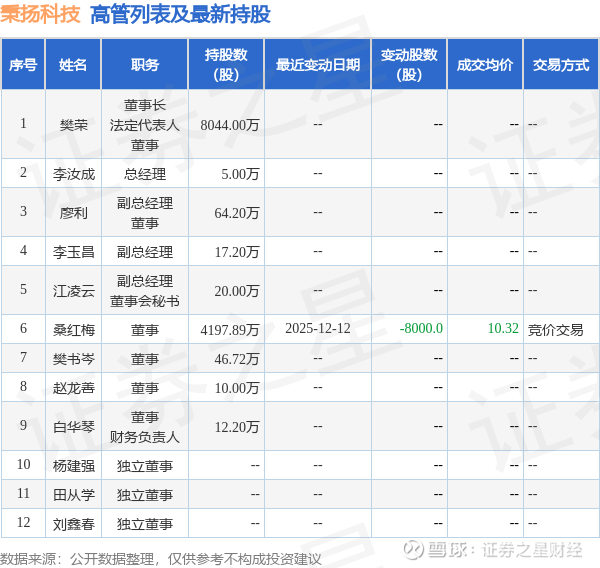
Task: Click the name 赵龙善
Action: (x=73, y=388)
